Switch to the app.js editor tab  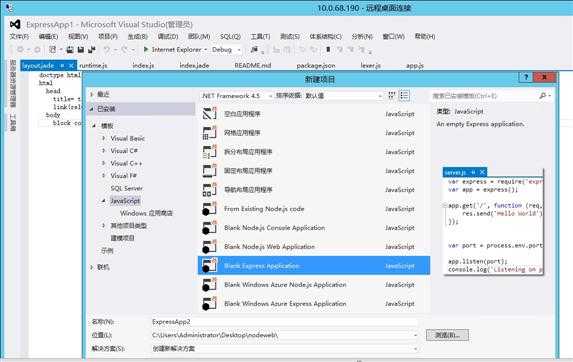click(x=415, y=65)
